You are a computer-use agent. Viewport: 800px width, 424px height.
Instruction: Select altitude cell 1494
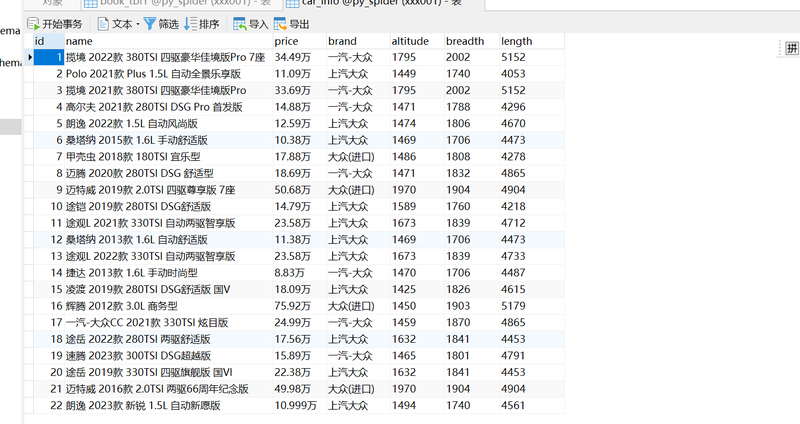[x=417, y=406]
